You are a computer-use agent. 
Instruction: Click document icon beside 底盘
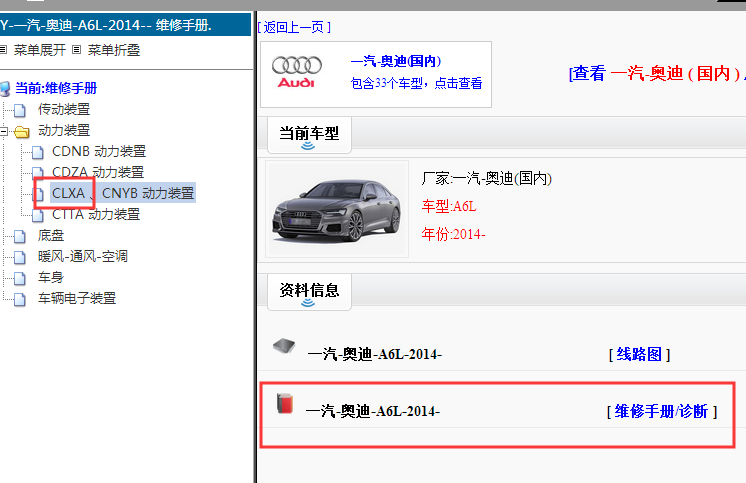pos(20,236)
